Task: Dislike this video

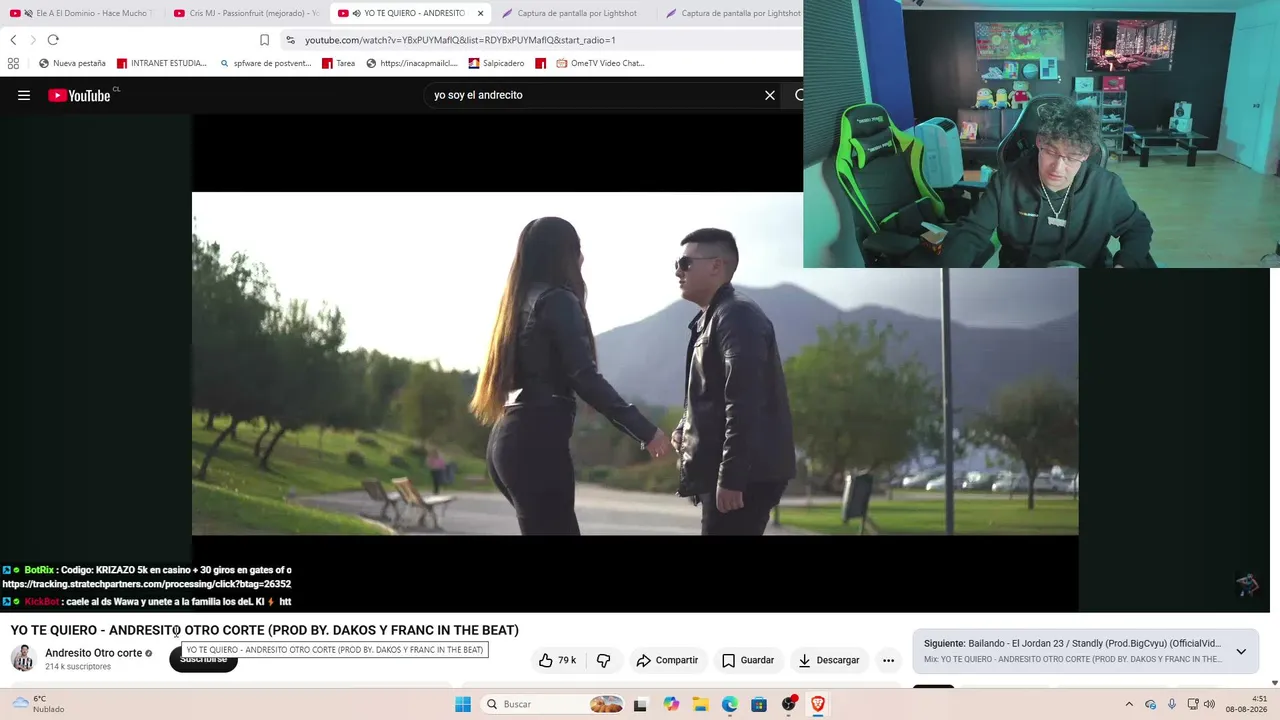Action: click(x=603, y=660)
